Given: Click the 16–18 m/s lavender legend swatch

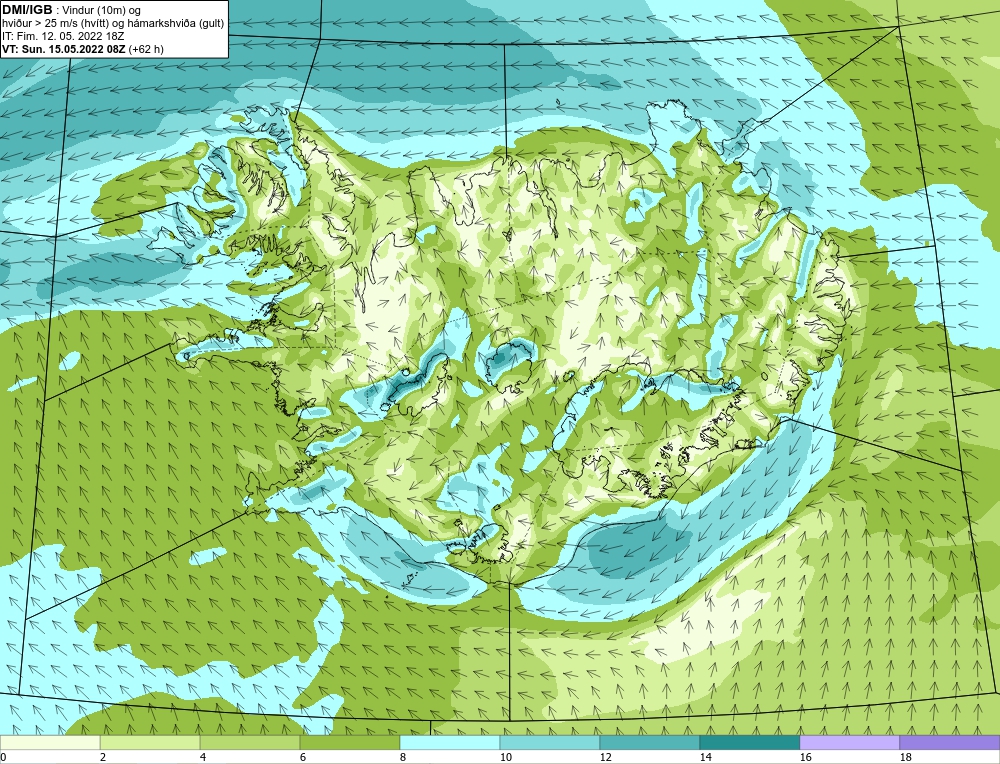Looking at the screenshot, I should (x=849, y=742).
